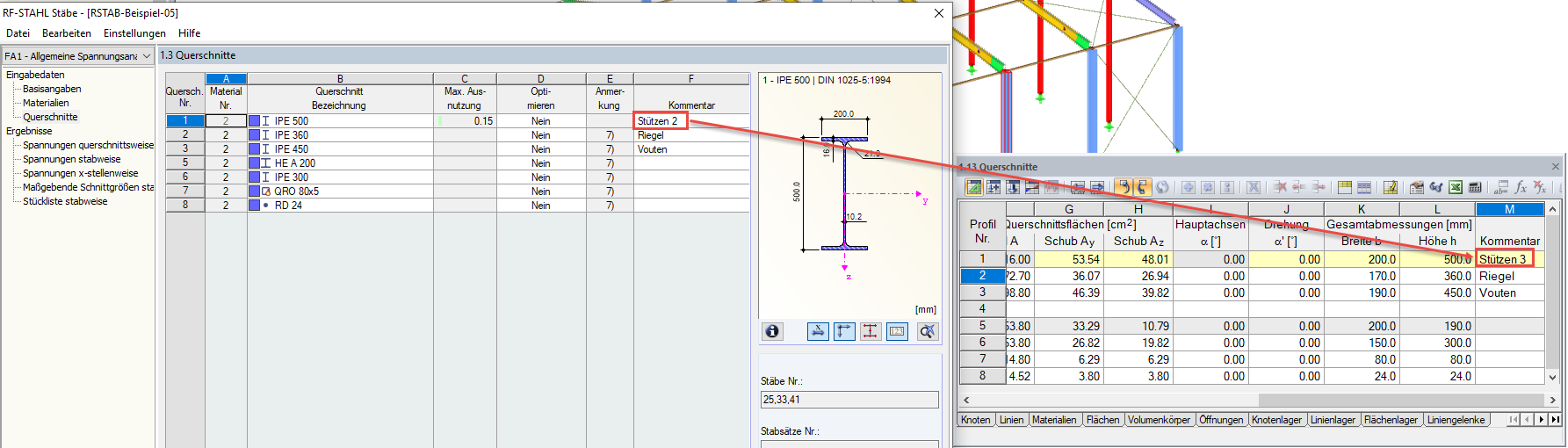Open the FA1 Allgemeine Spannungsanalyse case dropdown

[77, 55]
